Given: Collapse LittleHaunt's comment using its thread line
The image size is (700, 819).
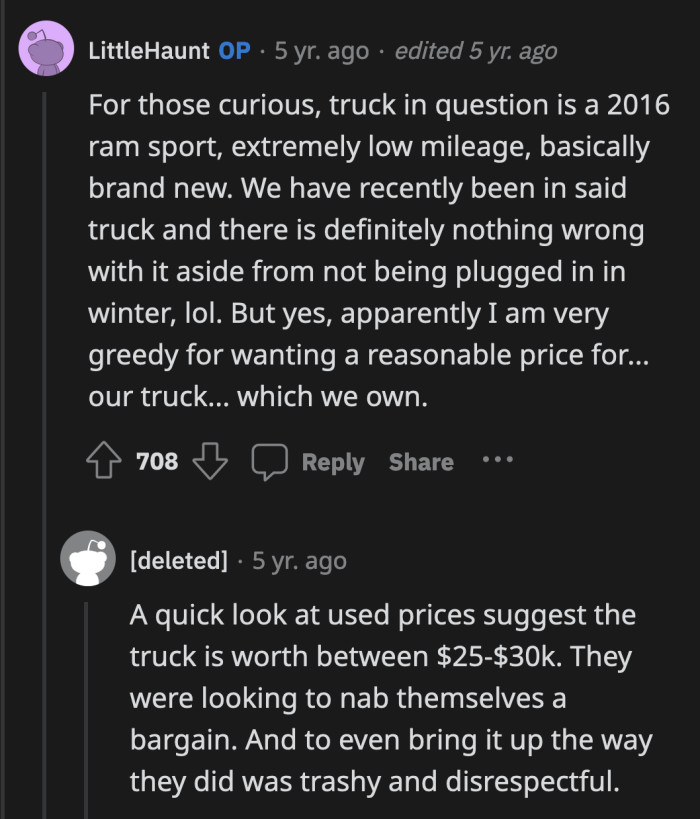Looking at the screenshot, I should [44, 300].
